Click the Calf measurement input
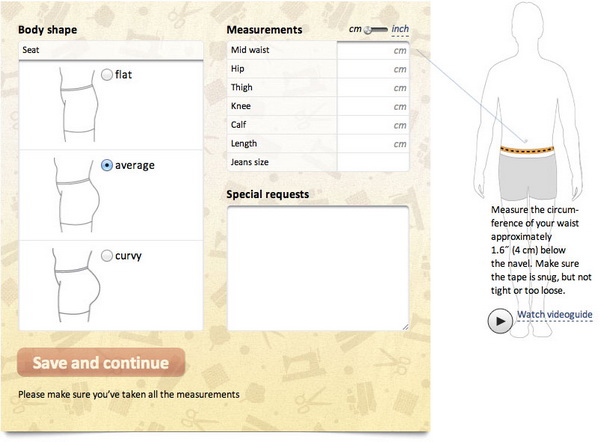This screenshot has width=600, height=442. click(x=372, y=125)
